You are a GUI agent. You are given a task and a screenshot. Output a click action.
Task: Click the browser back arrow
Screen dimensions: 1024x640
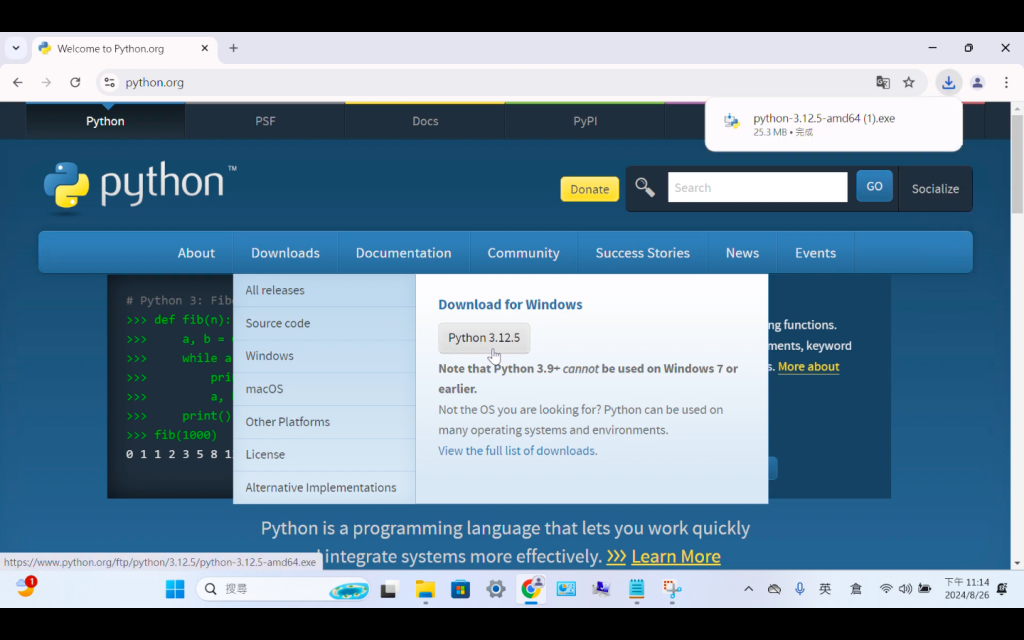pyautogui.click(x=18, y=82)
